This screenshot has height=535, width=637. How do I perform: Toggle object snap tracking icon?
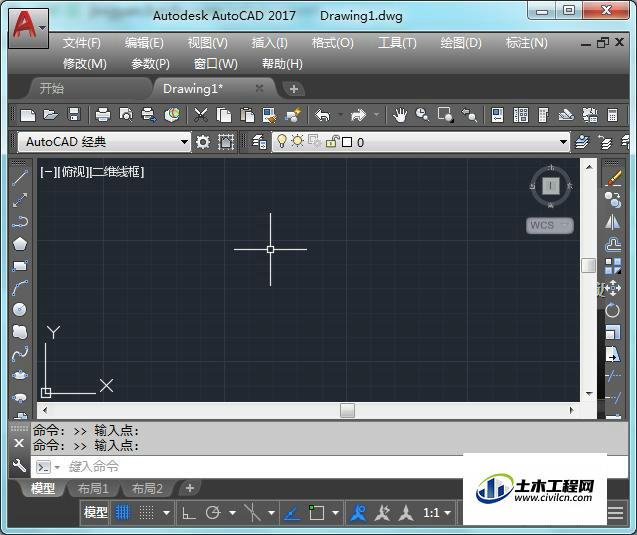pyautogui.click(x=292, y=513)
